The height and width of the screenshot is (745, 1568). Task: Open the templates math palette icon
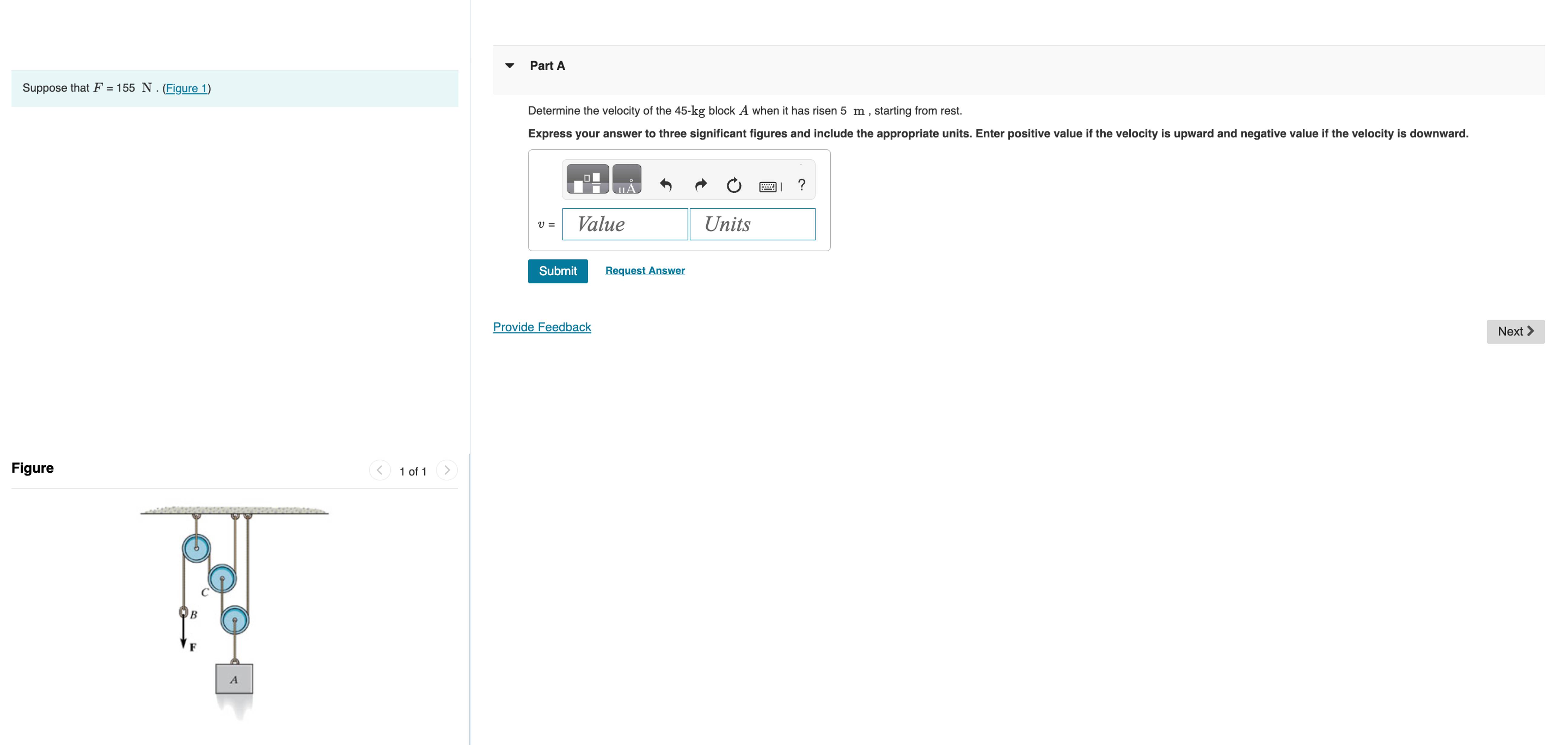click(587, 179)
